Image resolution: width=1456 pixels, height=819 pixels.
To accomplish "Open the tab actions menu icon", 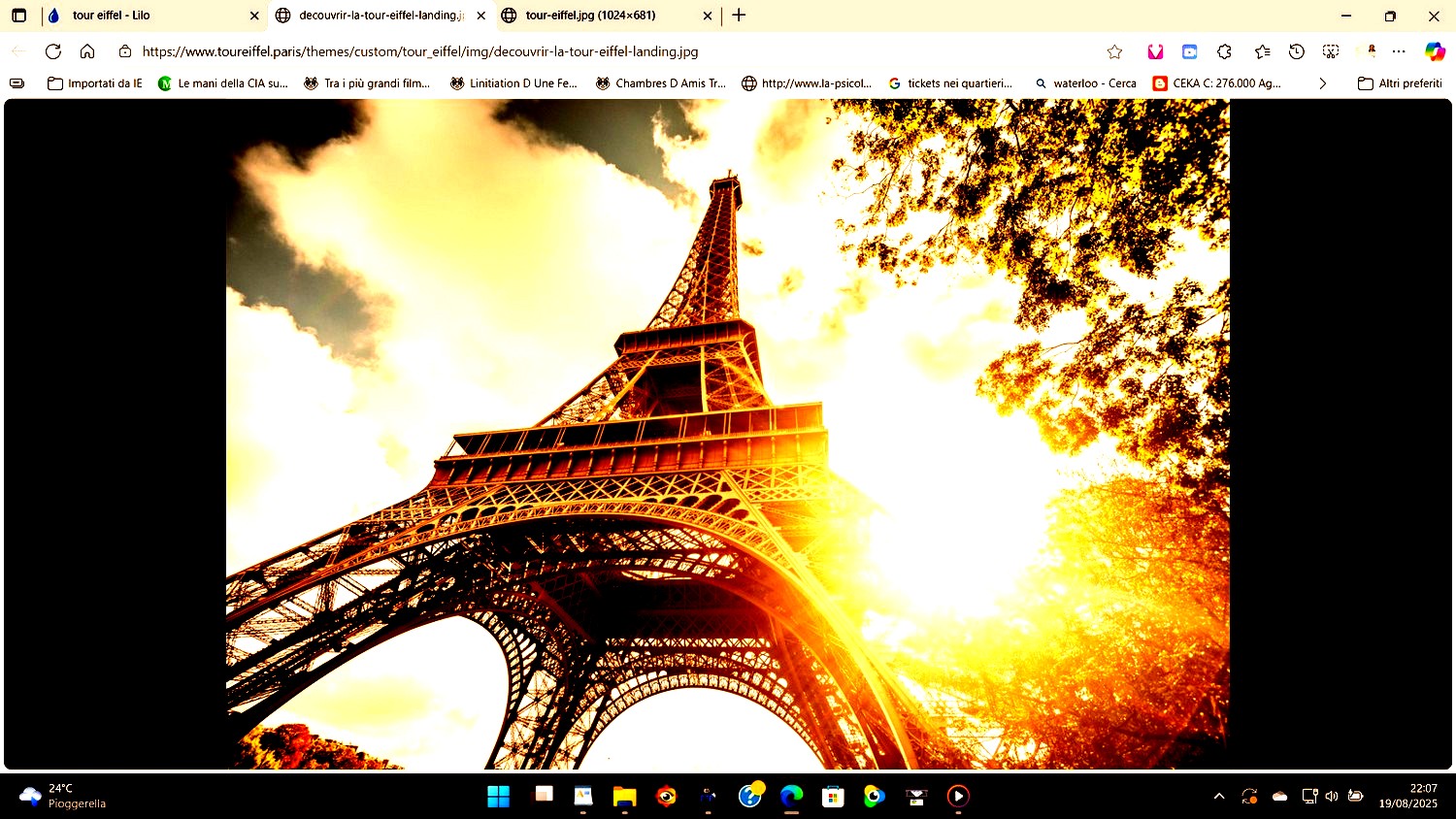I will pyautogui.click(x=18, y=16).
